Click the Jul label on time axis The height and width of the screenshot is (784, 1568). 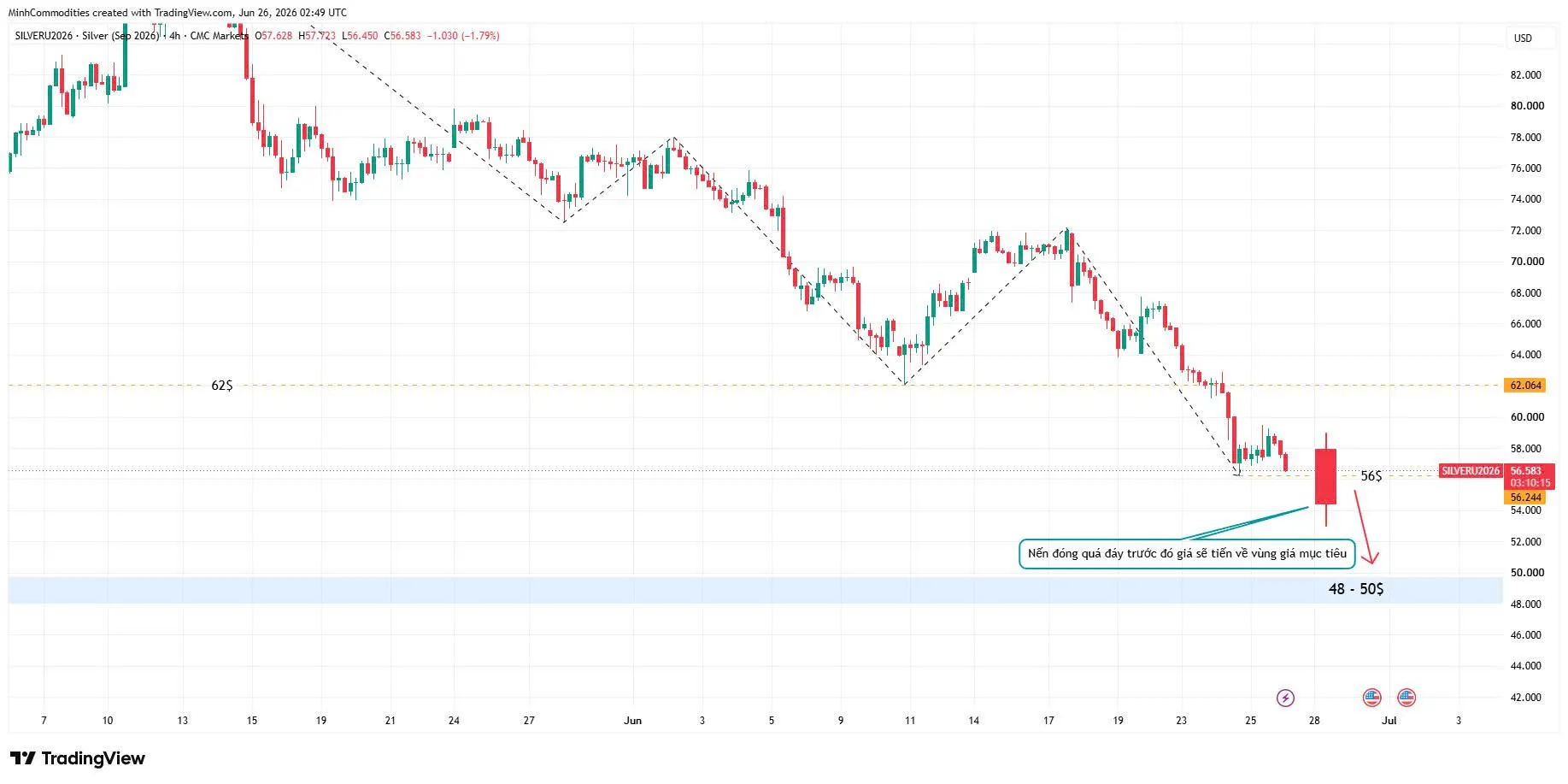1389,721
